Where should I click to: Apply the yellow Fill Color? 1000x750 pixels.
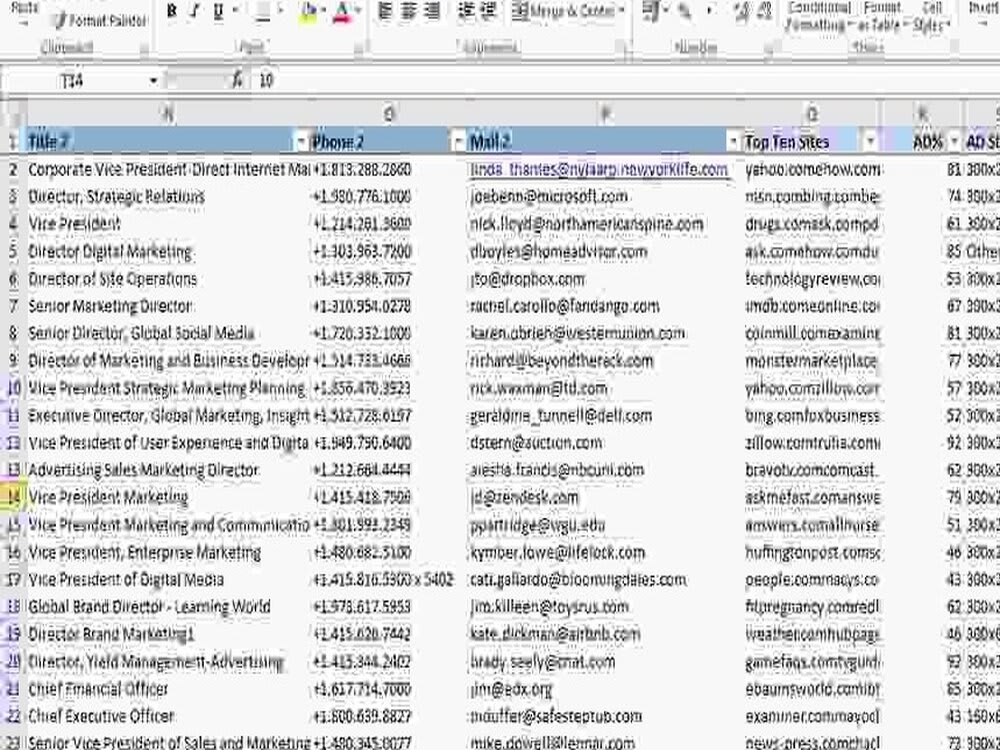click(x=309, y=11)
